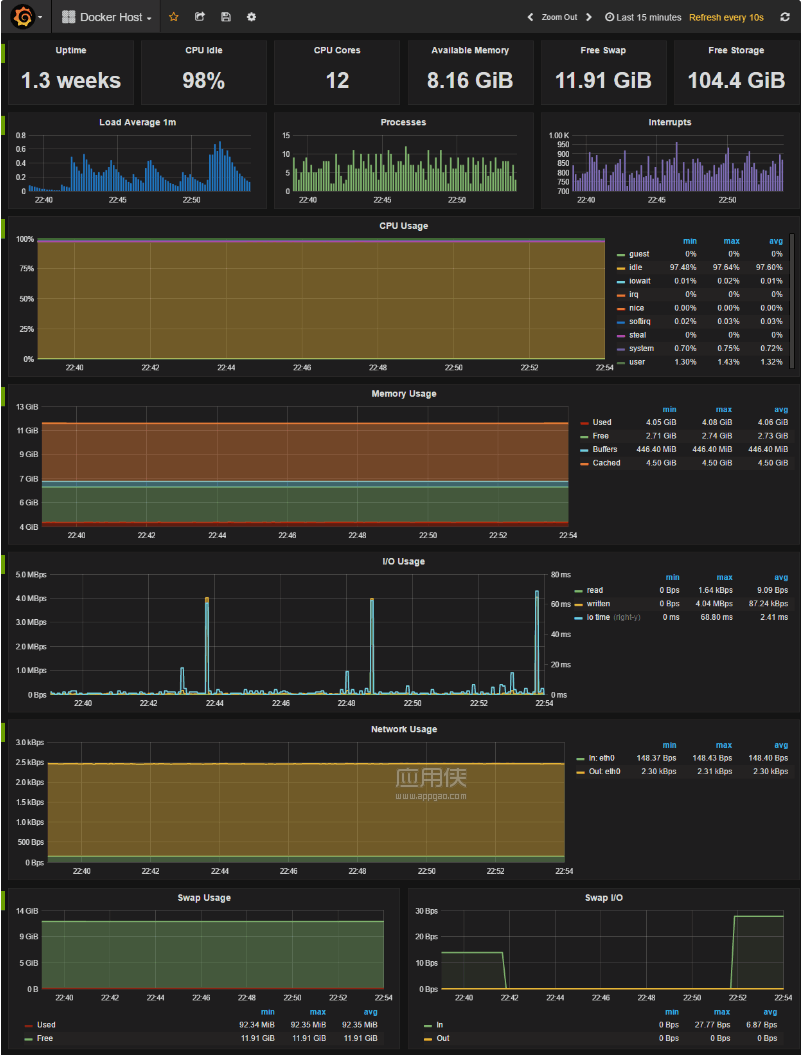Viewport: 802px width, 1055px height.
Task: Open the Last 15 minutes time picker
Action: pos(643,17)
